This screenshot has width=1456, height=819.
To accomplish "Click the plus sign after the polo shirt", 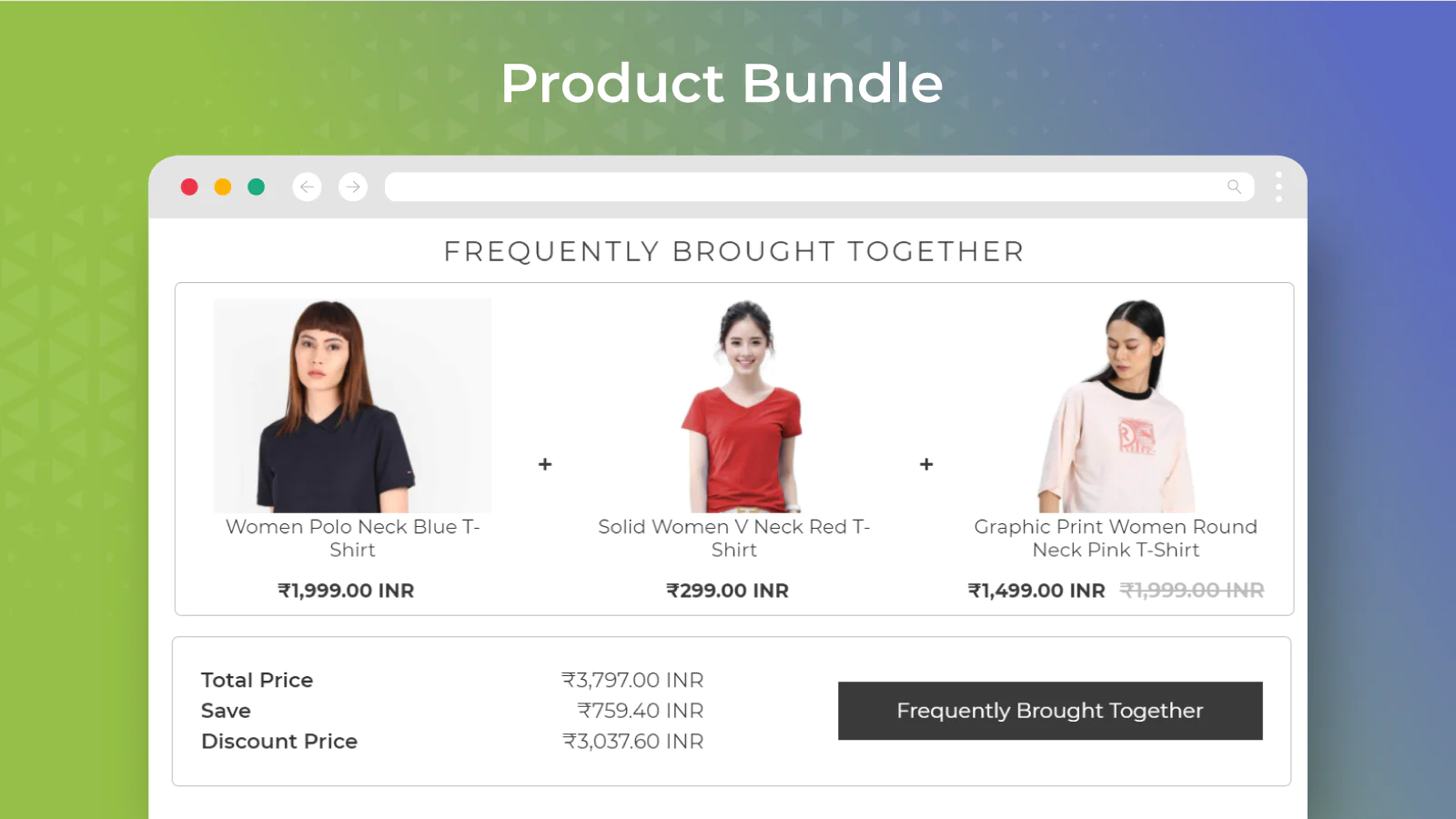I will click(x=545, y=464).
